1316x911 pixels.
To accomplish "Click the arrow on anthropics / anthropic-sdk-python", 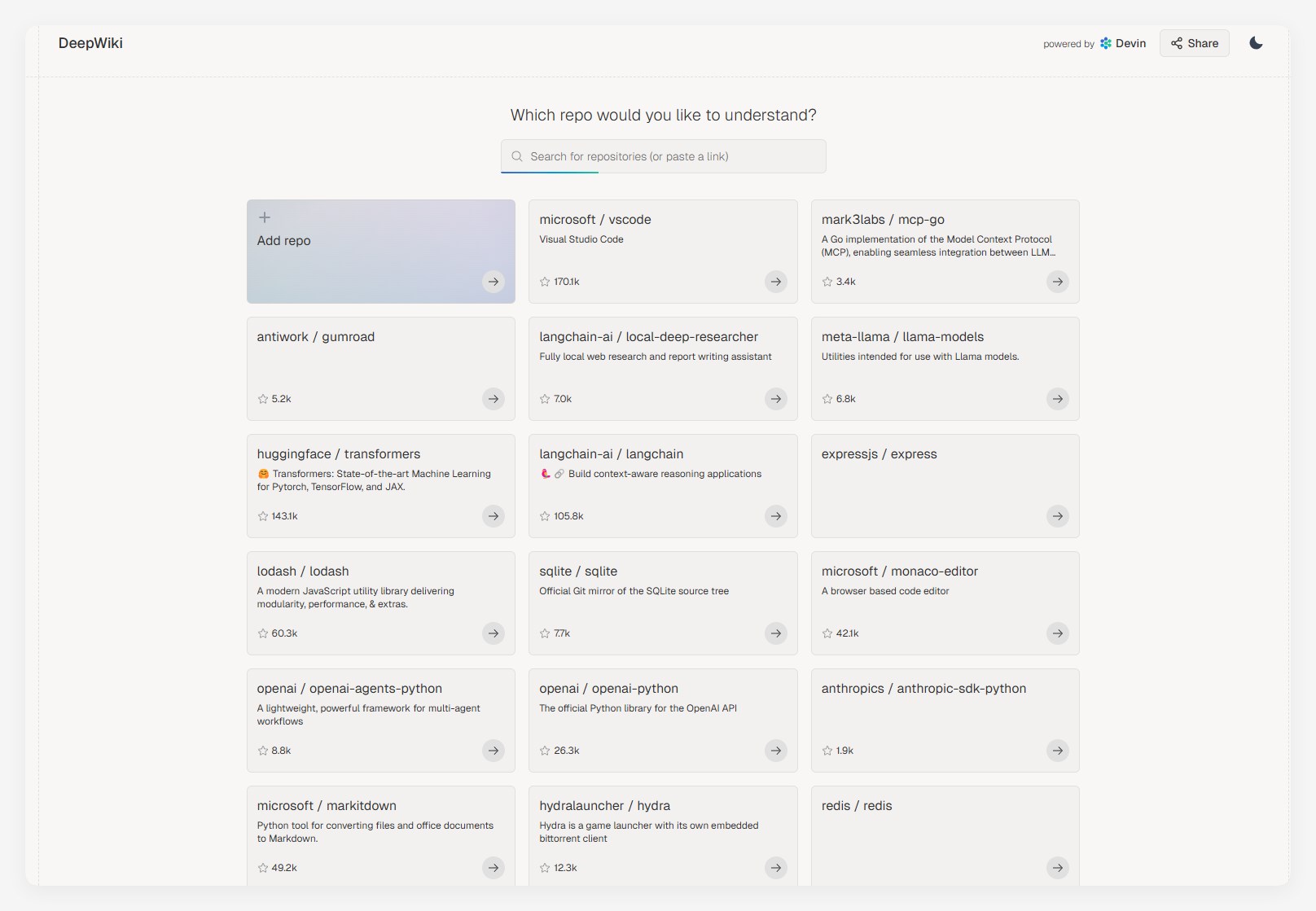I will click(1057, 751).
